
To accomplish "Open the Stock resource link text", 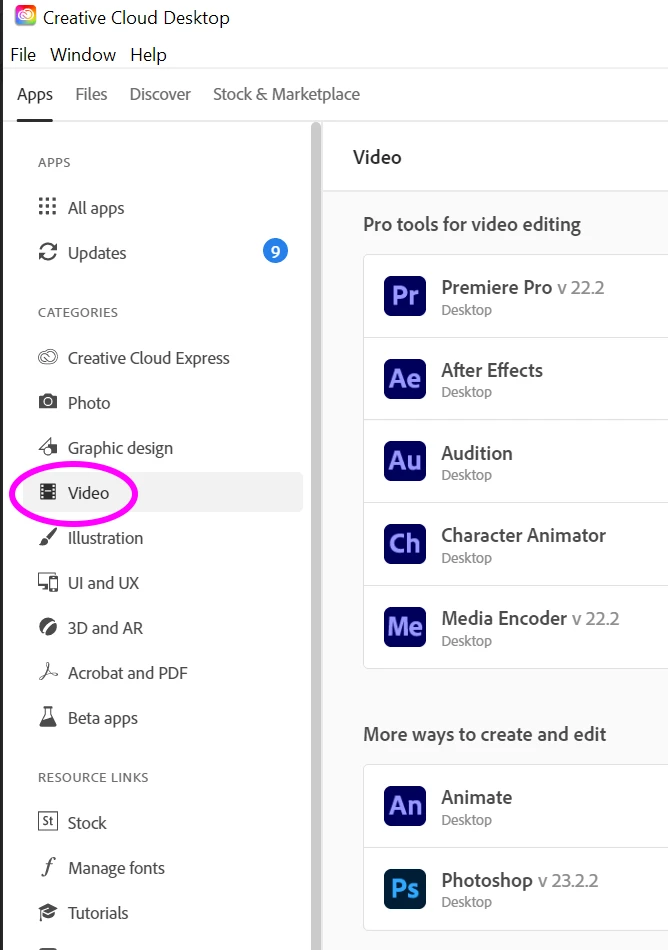I will [x=87, y=823].
